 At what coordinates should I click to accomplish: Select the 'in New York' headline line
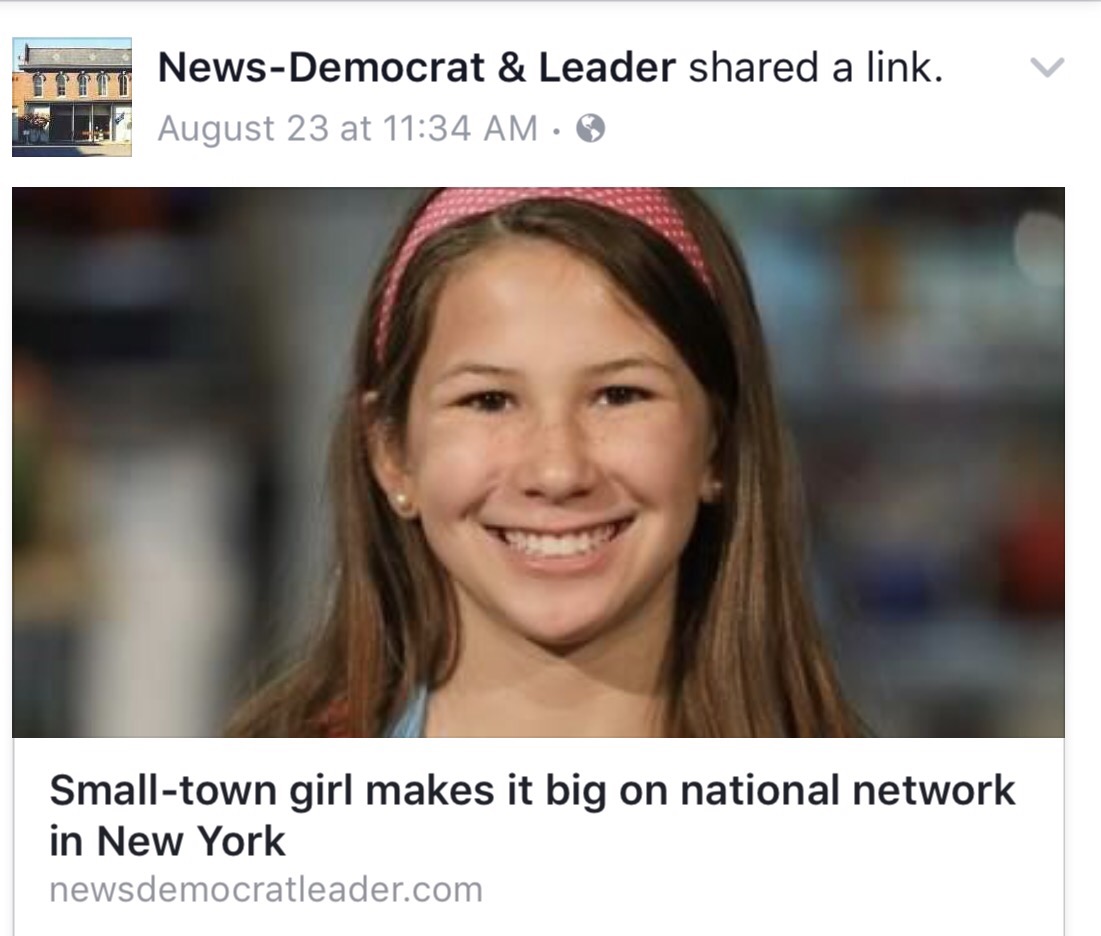167,841
